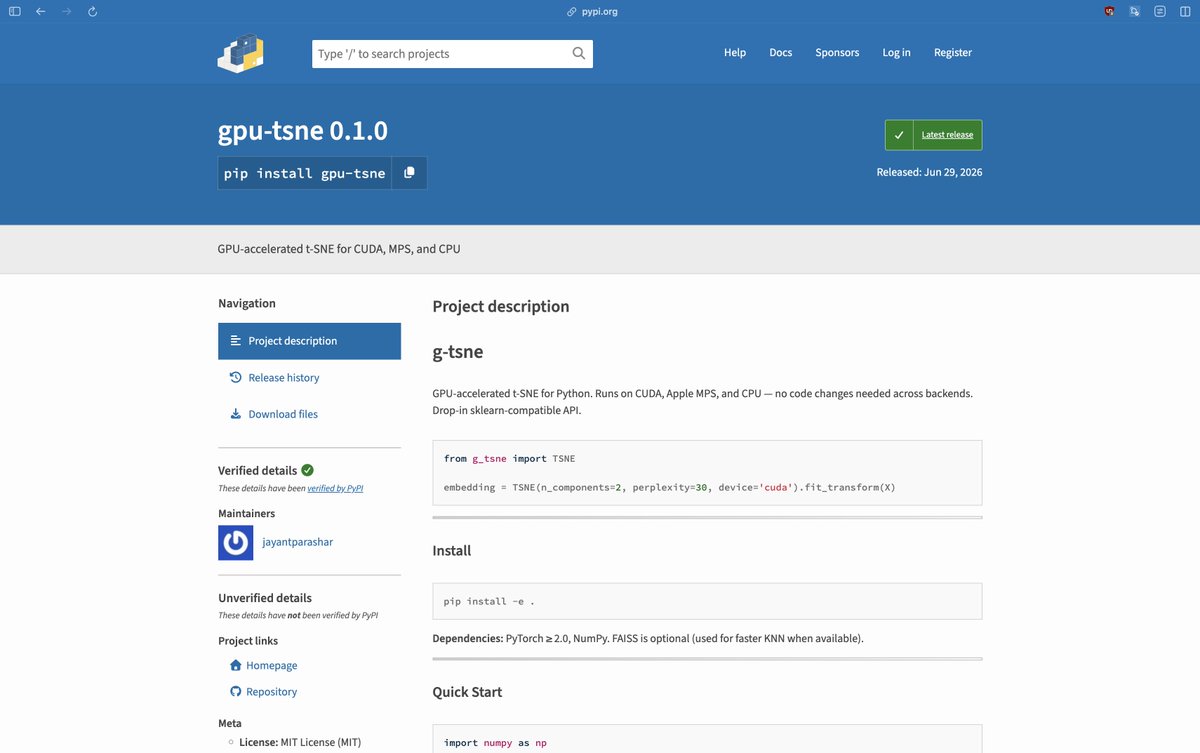The image size is (1200, 753).
Task: Click the import numpy as np line
Action: click(x=495, y=743)
